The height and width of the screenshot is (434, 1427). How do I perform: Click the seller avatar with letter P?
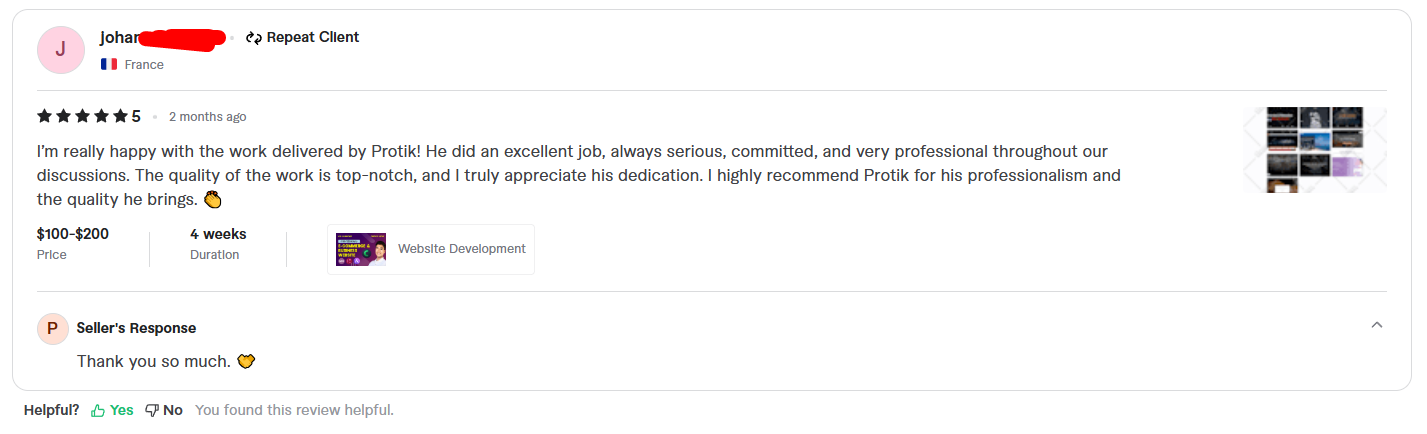52,329
